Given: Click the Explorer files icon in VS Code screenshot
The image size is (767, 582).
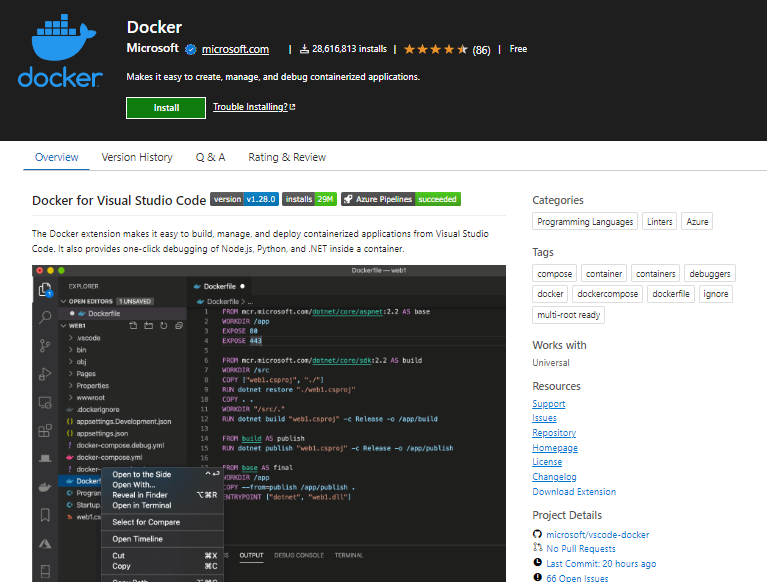Looking at the screenshot, I should click(45, 290).
